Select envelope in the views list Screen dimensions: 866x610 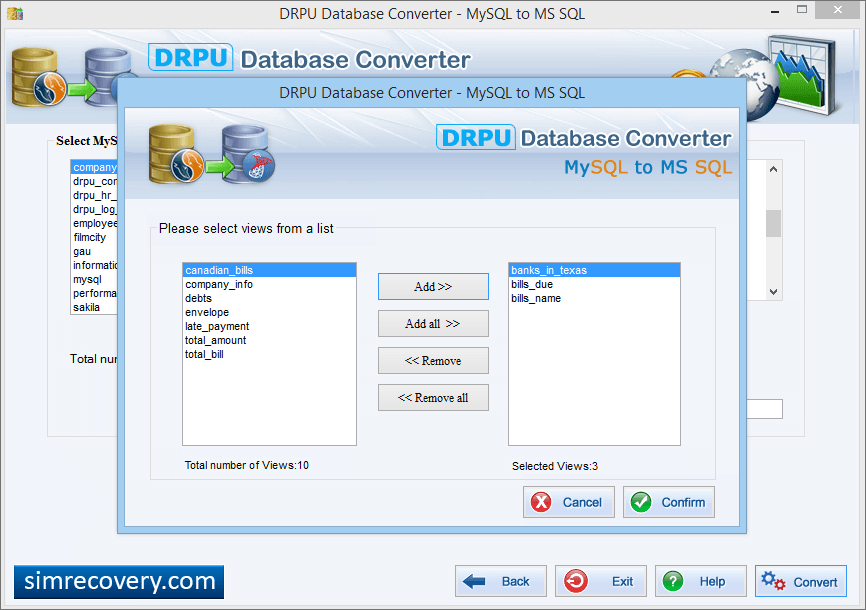(x=269, y=312)
